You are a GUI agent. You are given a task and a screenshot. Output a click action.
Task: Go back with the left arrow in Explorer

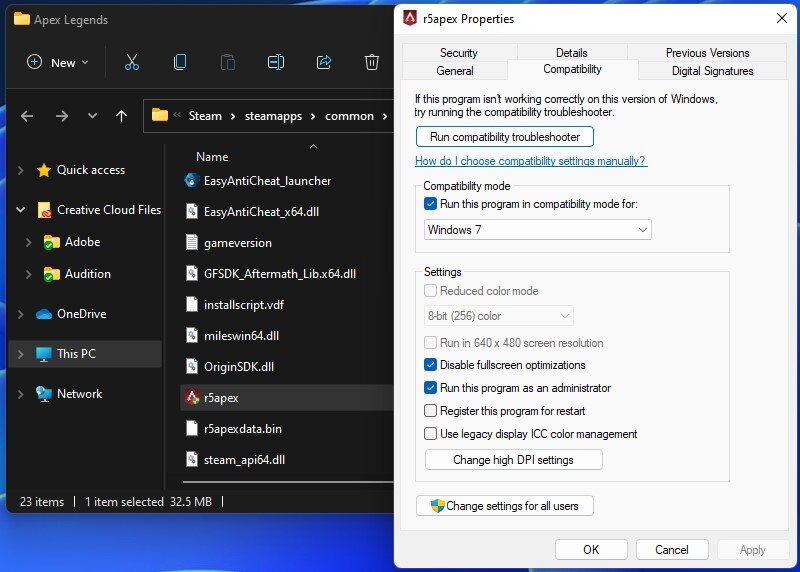click(x=27, y=116)
